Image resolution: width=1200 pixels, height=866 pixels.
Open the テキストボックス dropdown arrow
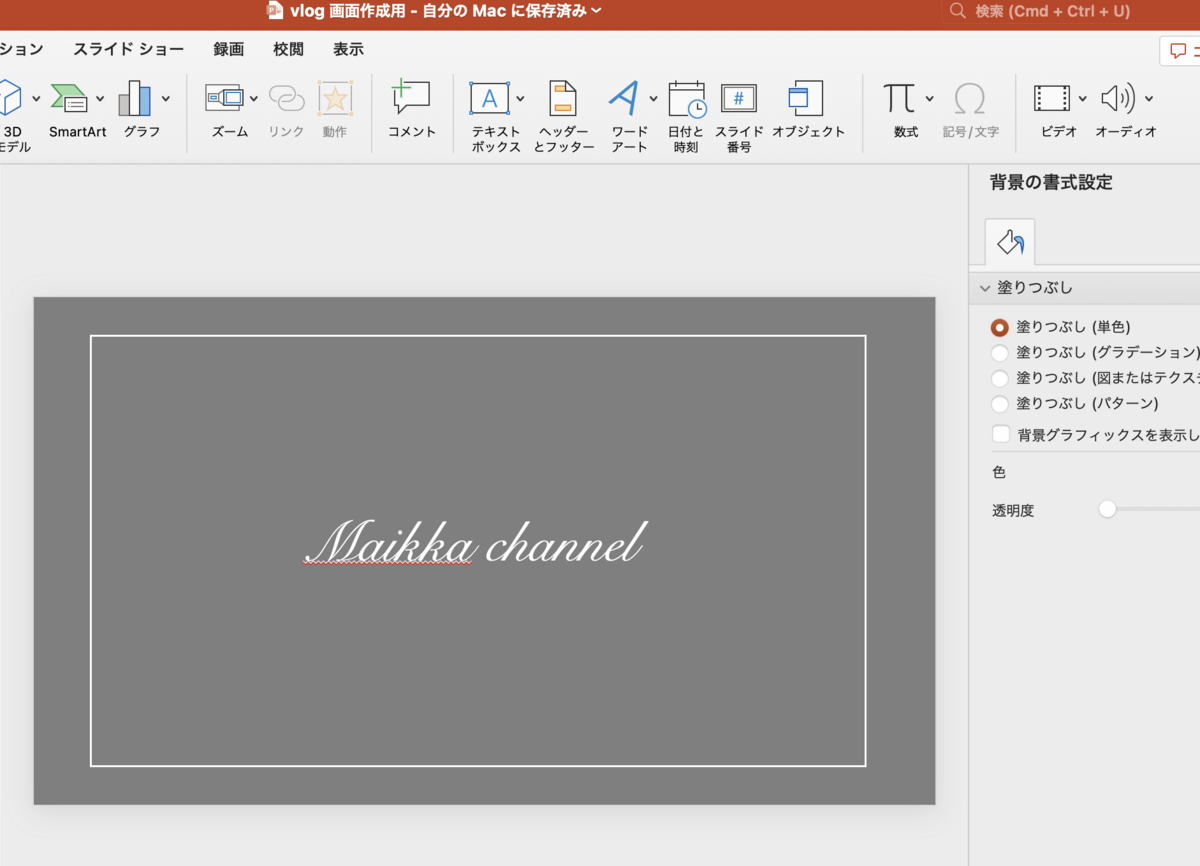pyautogui.click(x=520, y=98)
